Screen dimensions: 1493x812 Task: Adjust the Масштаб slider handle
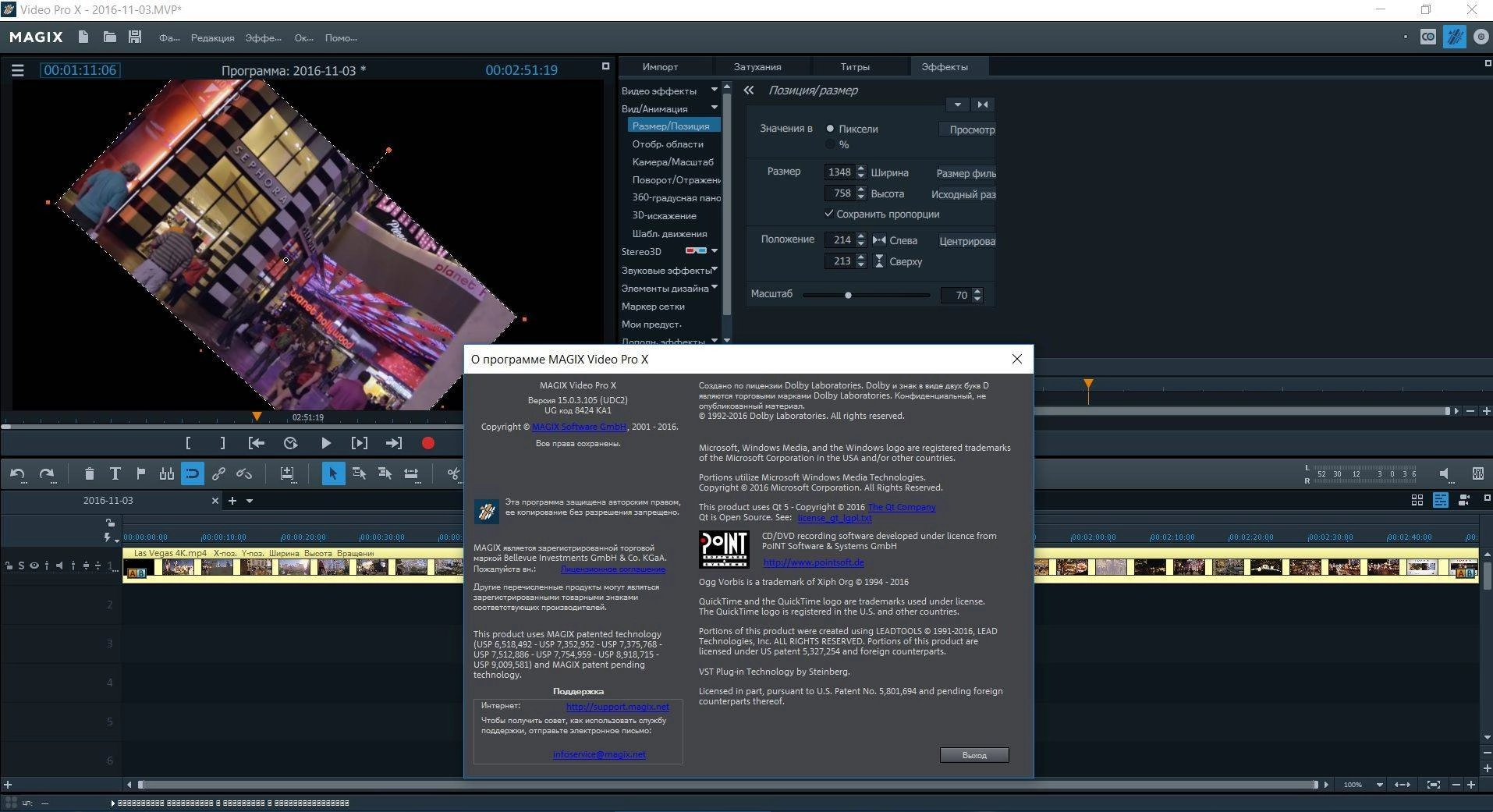point(848,295)
